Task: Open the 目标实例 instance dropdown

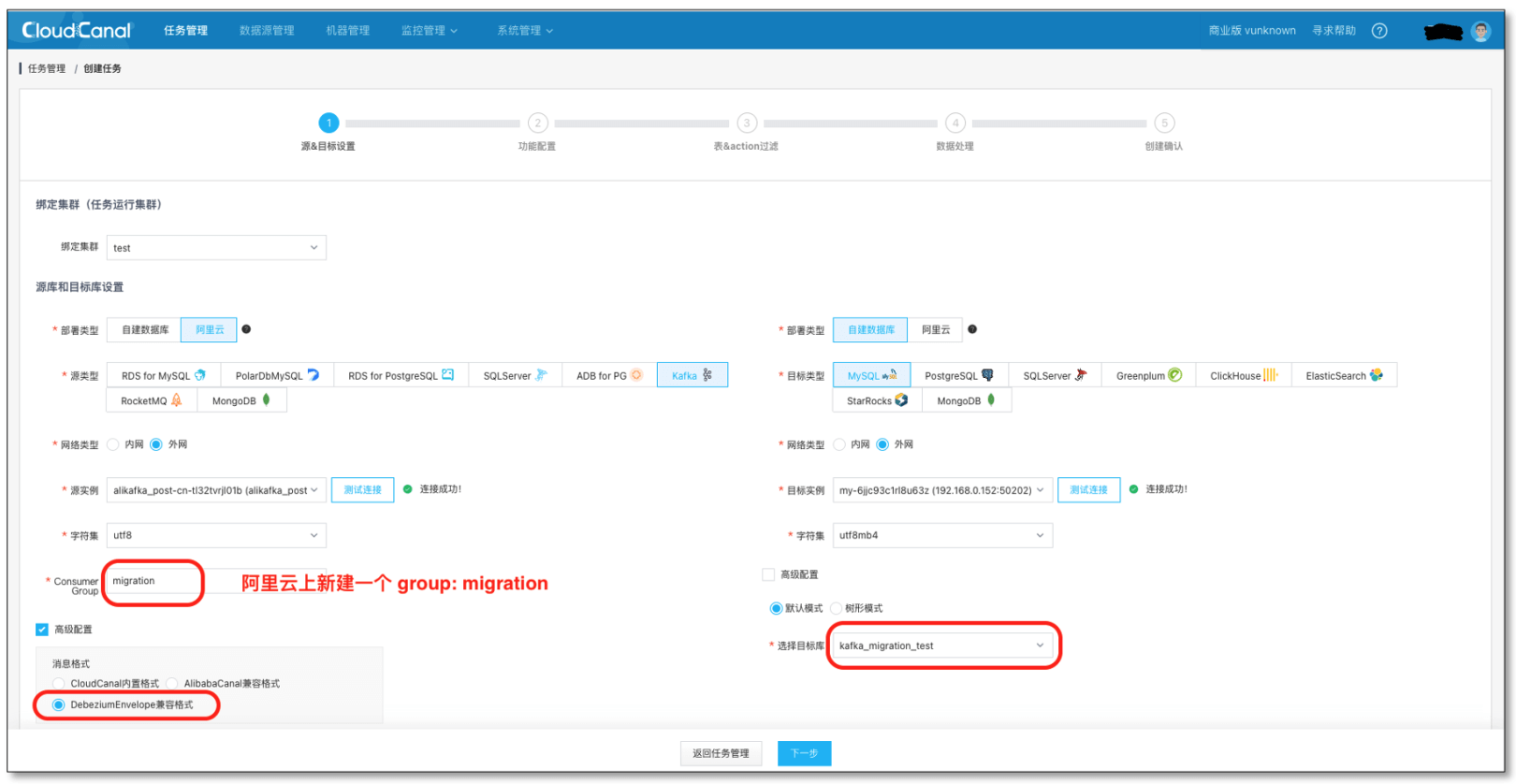Action: click(x=942, y=490)
